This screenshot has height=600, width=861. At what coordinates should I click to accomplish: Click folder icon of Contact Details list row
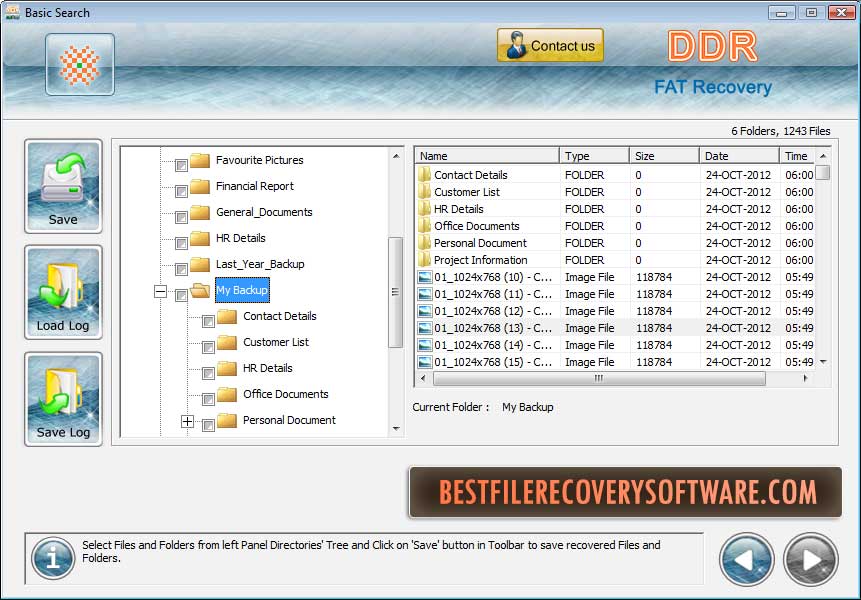[x=424, y=175]
